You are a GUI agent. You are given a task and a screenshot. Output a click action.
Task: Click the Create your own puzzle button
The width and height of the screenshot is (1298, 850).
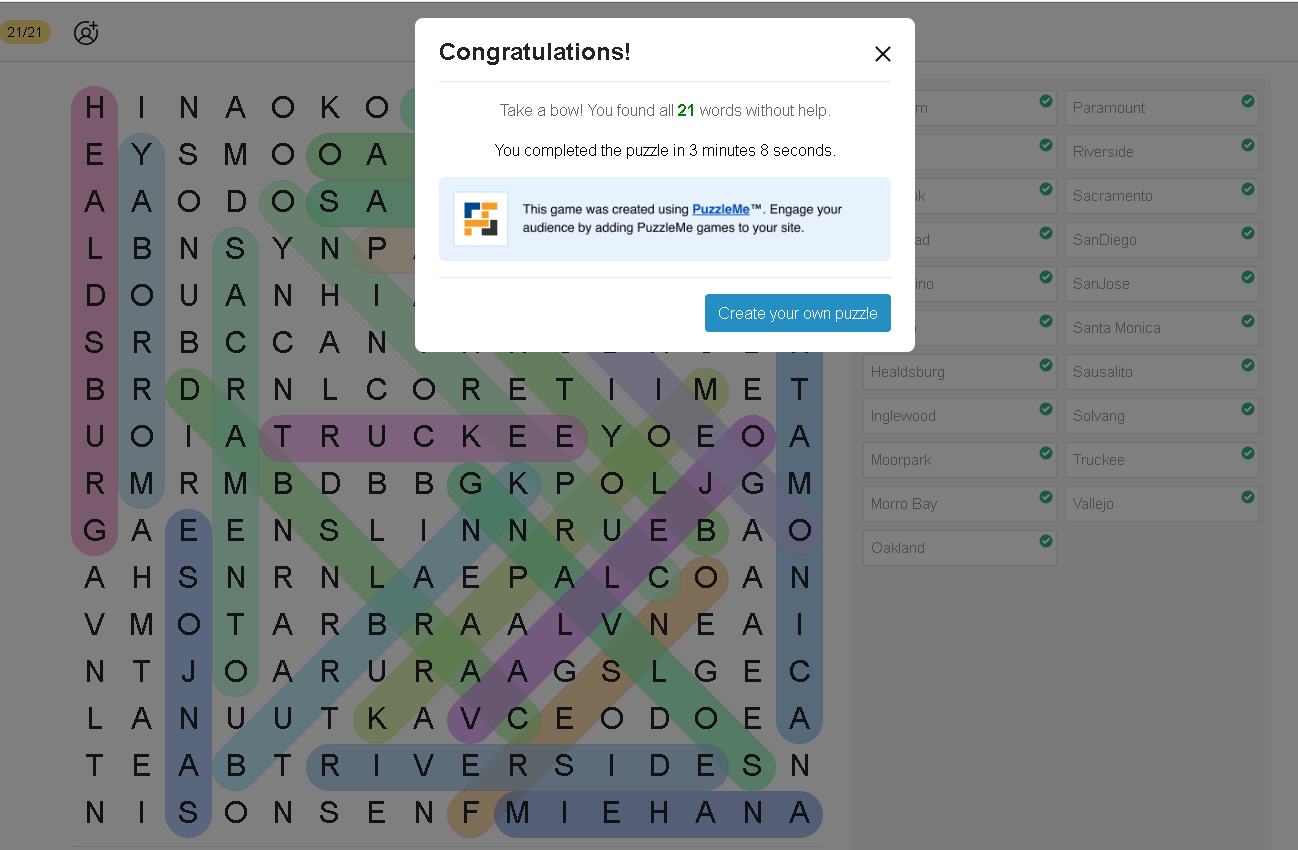pos(797,313)
